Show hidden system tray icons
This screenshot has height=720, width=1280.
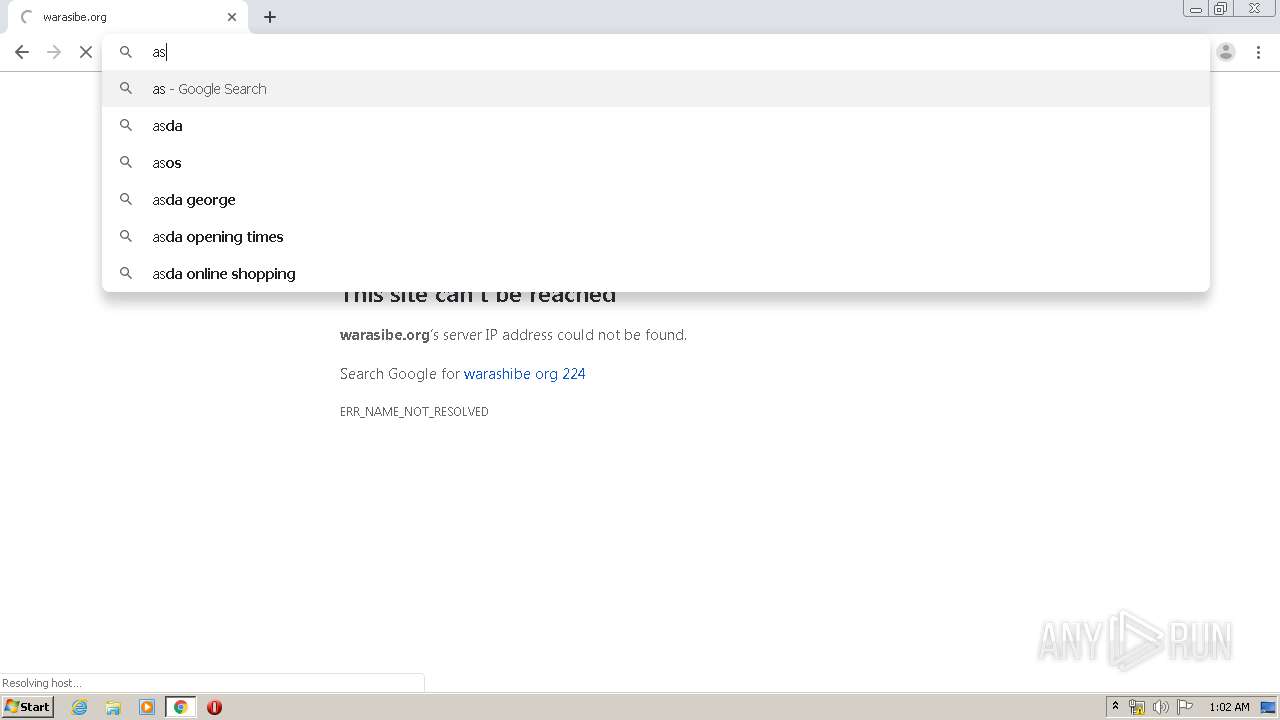click(1116, 707)
